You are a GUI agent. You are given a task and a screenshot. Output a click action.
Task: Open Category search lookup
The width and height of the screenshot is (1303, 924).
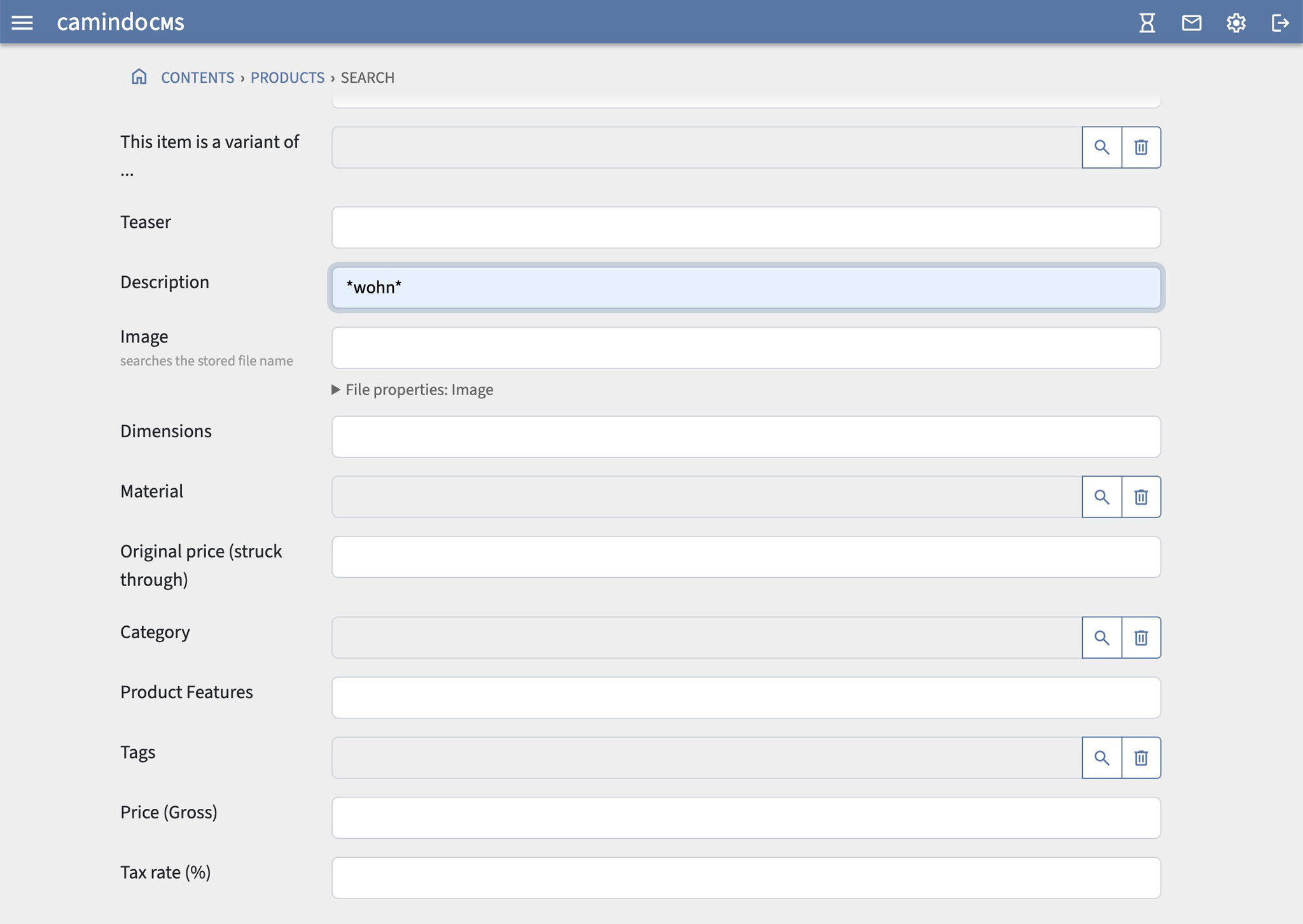coord(1102,637)
